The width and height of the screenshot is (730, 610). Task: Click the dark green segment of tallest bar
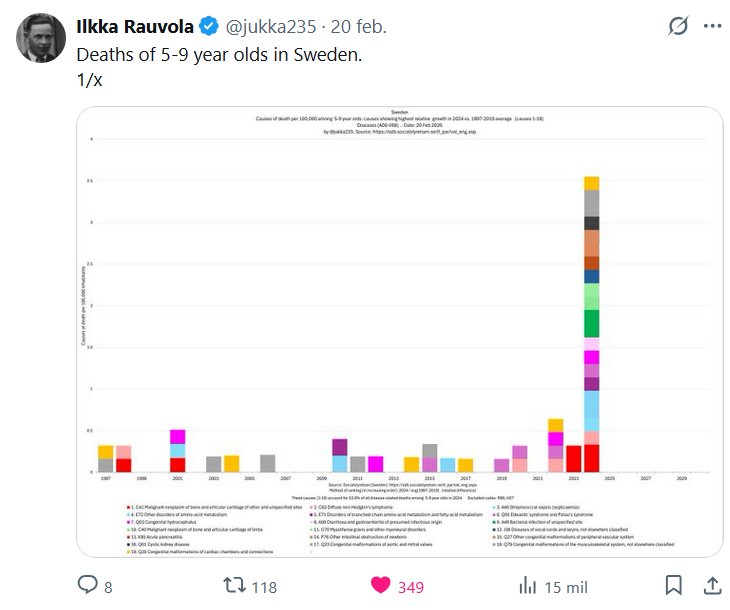click(591, 323)
